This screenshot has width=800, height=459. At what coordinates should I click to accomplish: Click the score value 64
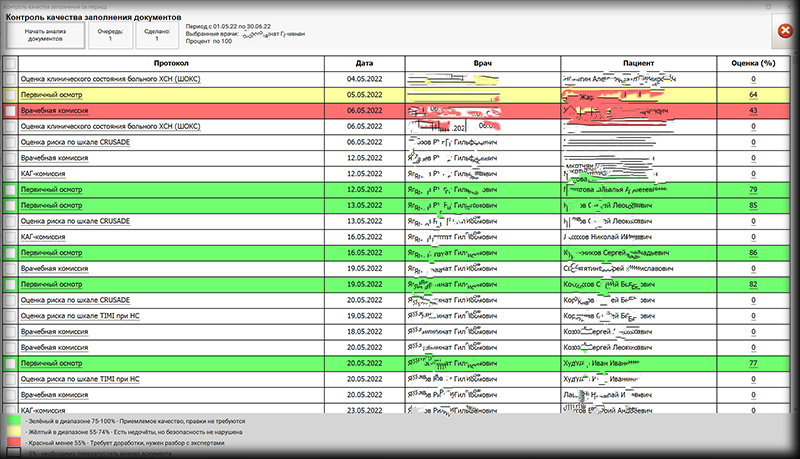click(x=753, y=95)
